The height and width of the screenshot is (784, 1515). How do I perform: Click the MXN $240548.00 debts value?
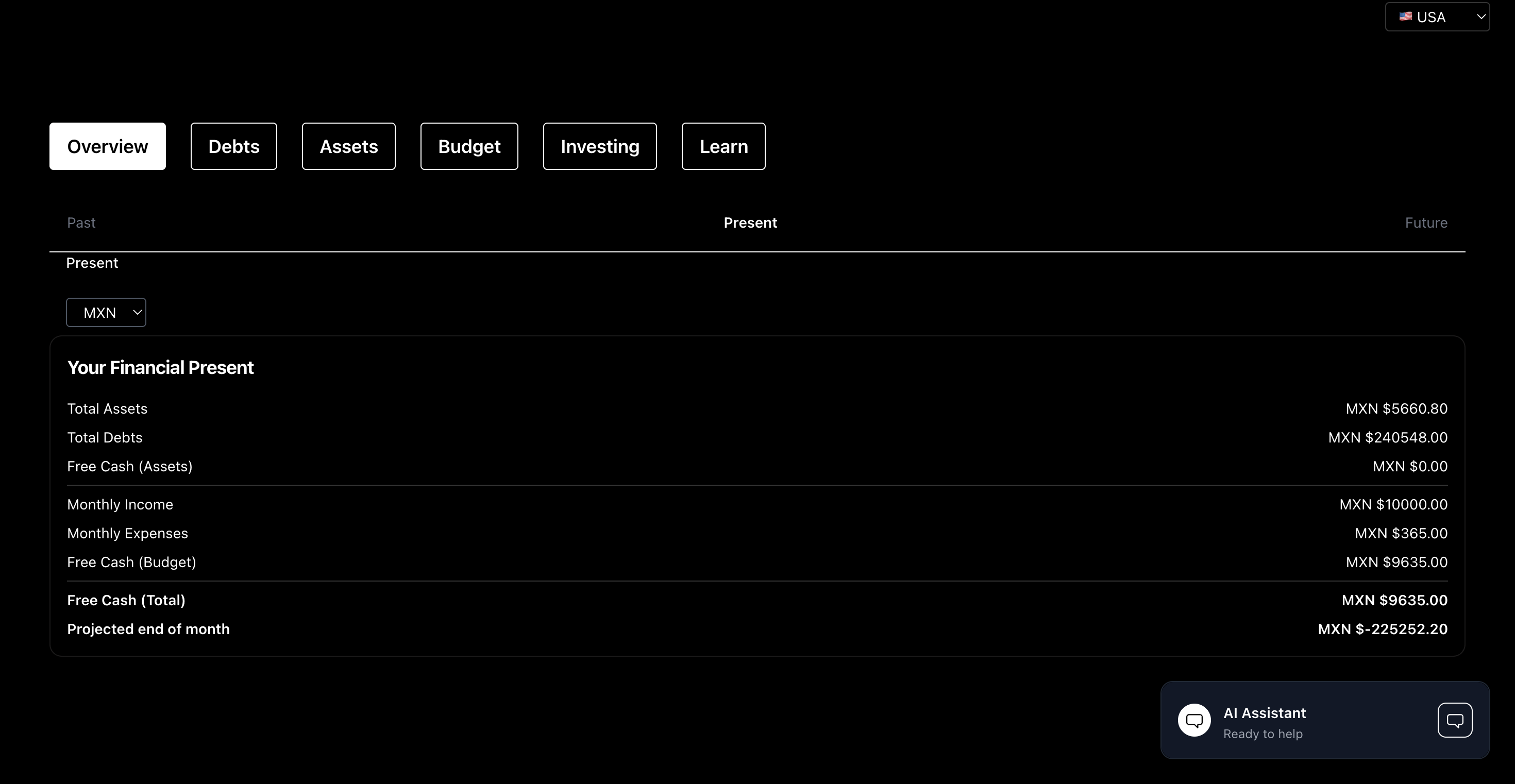pos(1388,437)
